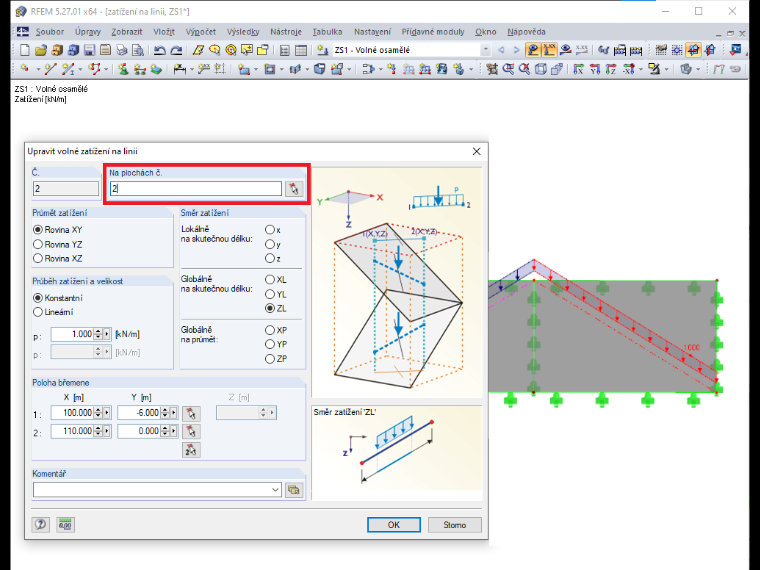The height and width of the screenshot is (570, 760).
Task: Toggle show loads toolbar button
Action: (533, 50)
